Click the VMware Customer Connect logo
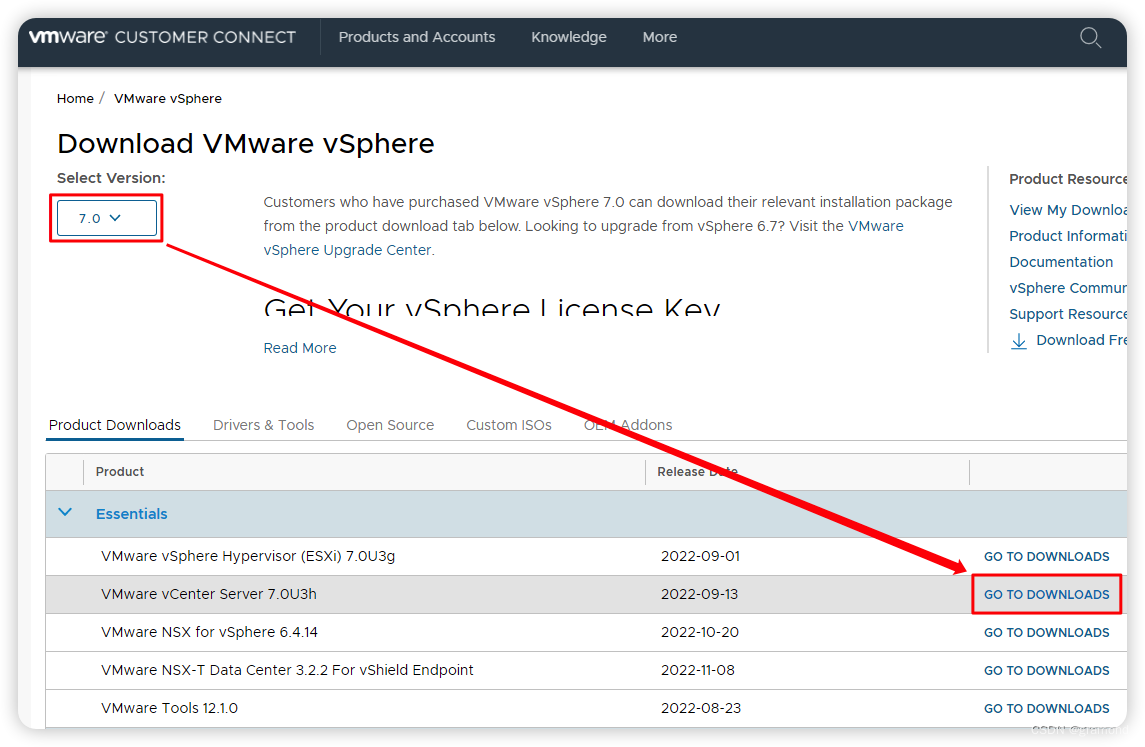This screenshot has width=1145, height=747. tap(162, 37)
